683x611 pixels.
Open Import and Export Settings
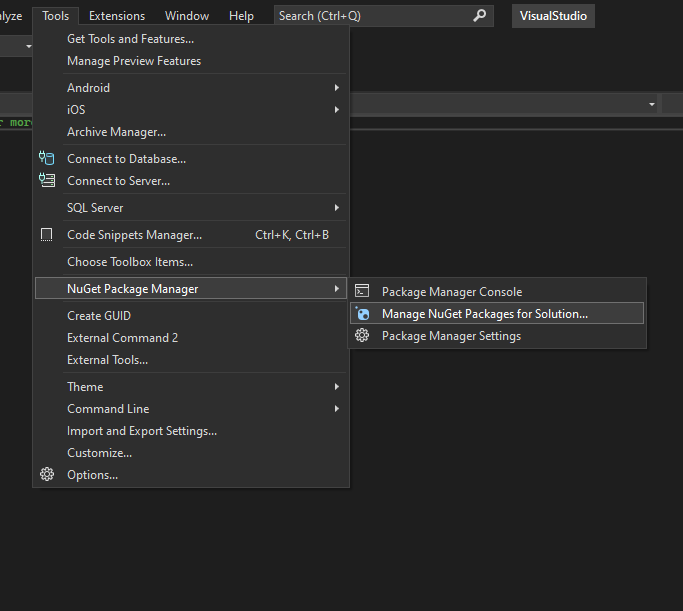click(x=191, y=431)
